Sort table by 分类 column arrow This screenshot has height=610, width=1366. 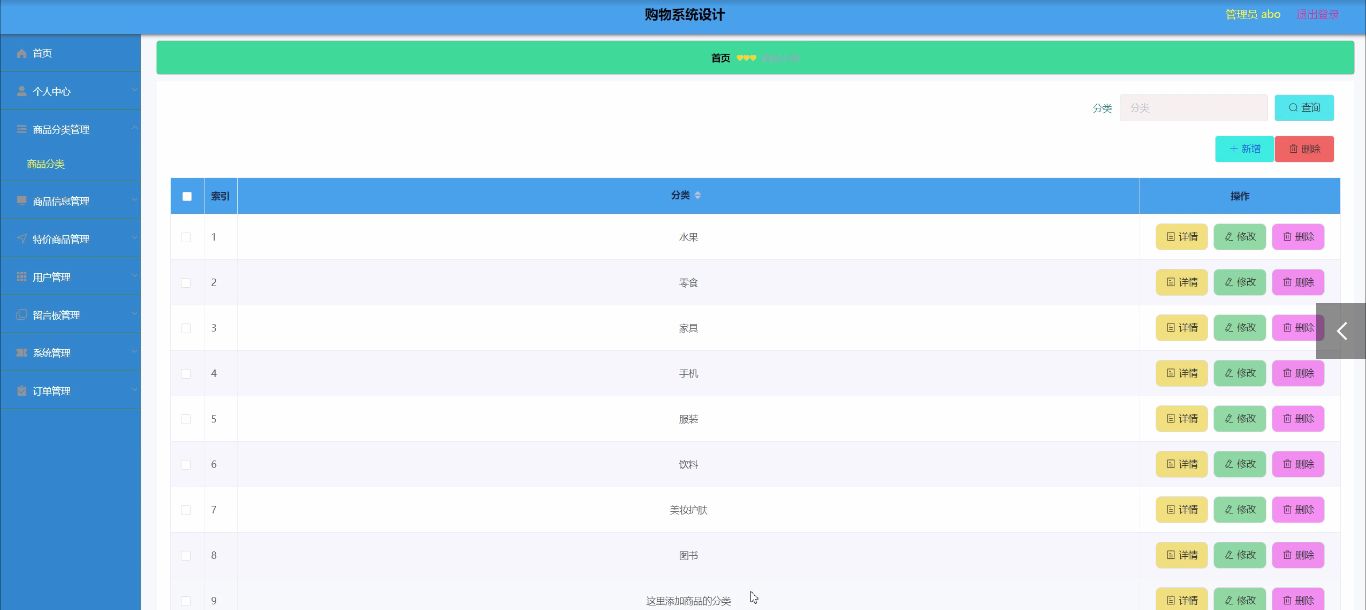click(698, 195)
